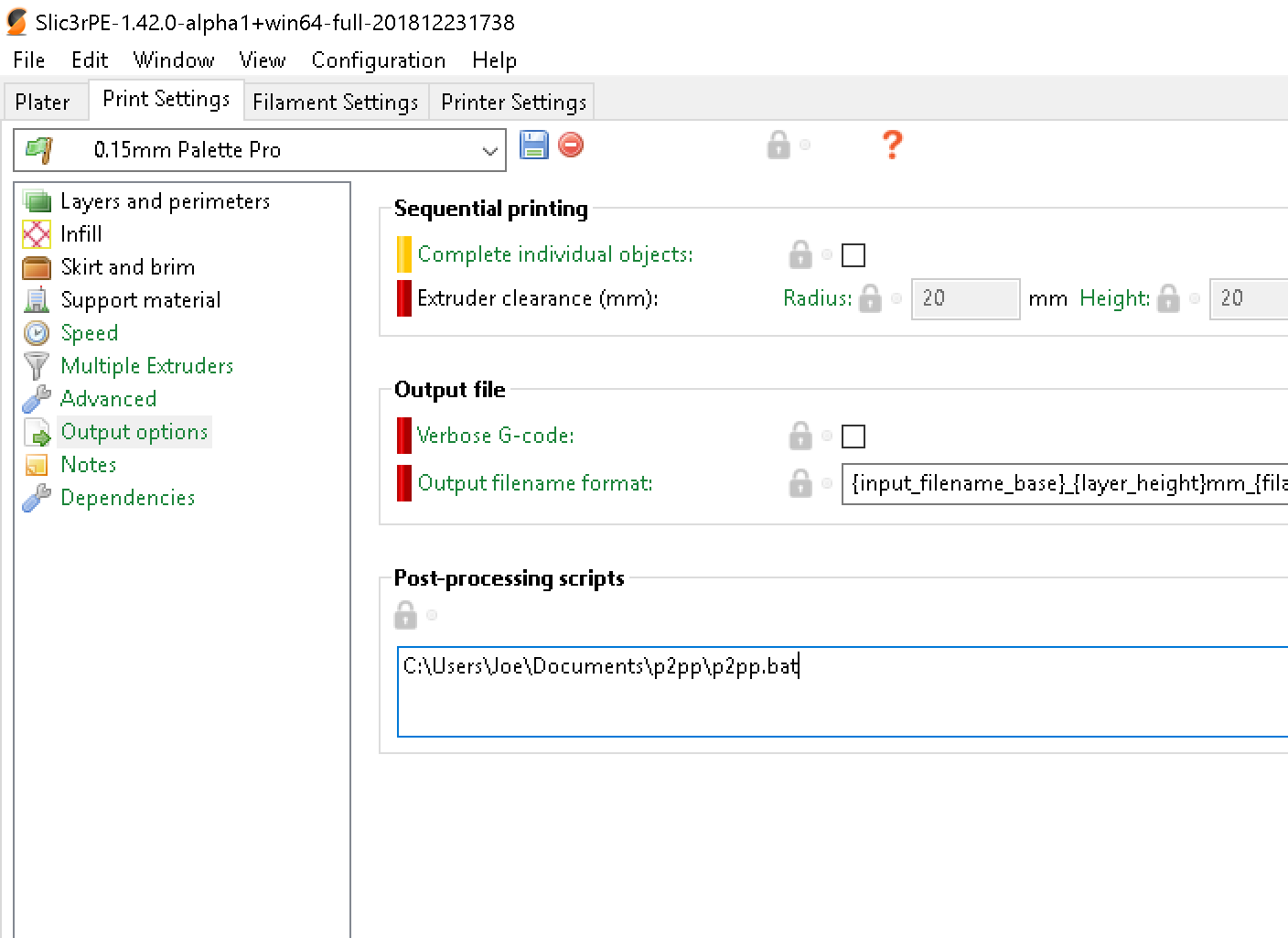This screenshot has width=1288, height=938.
Task: Click the Radius value input field
Action: coord(966,298)
